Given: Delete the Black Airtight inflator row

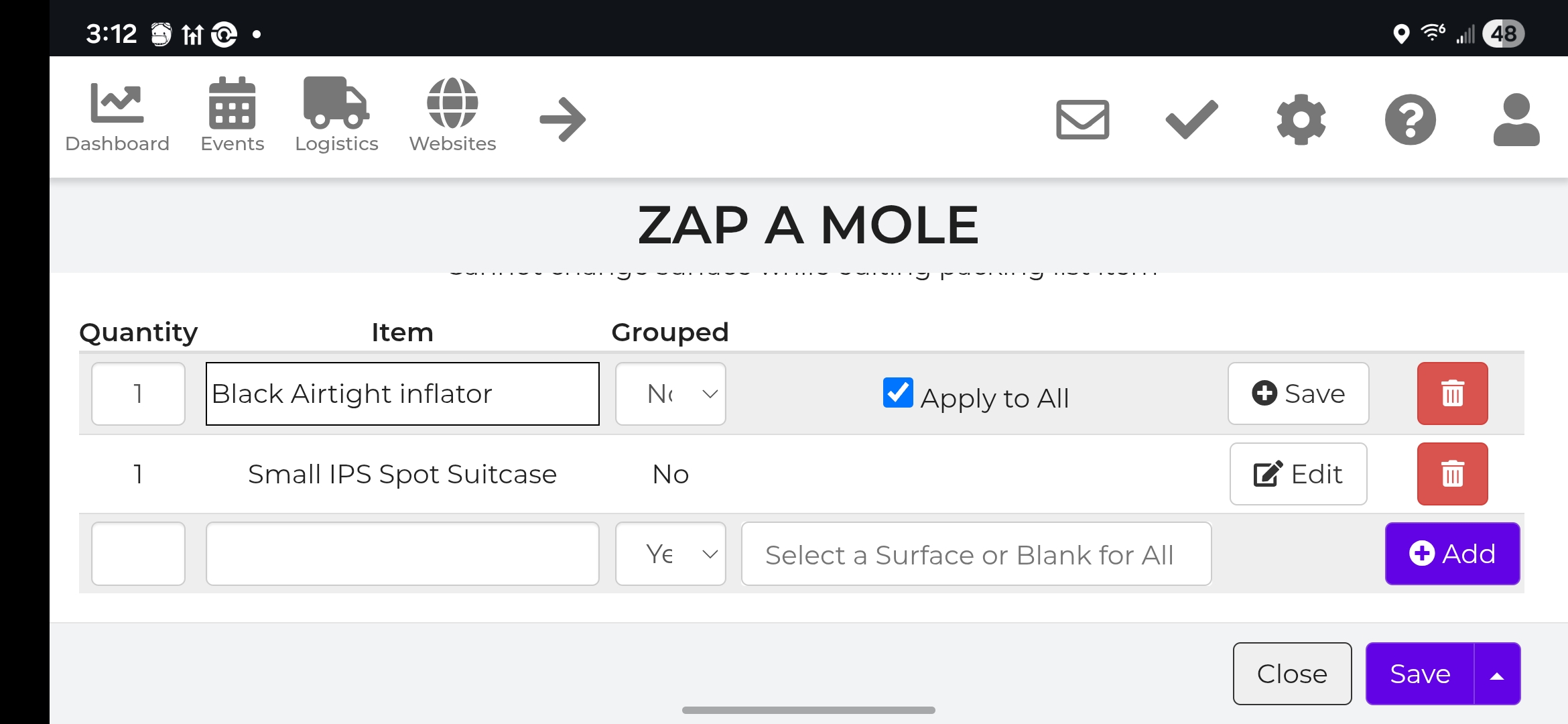Looking at the screenshot, I should (x=1452, y=394).
